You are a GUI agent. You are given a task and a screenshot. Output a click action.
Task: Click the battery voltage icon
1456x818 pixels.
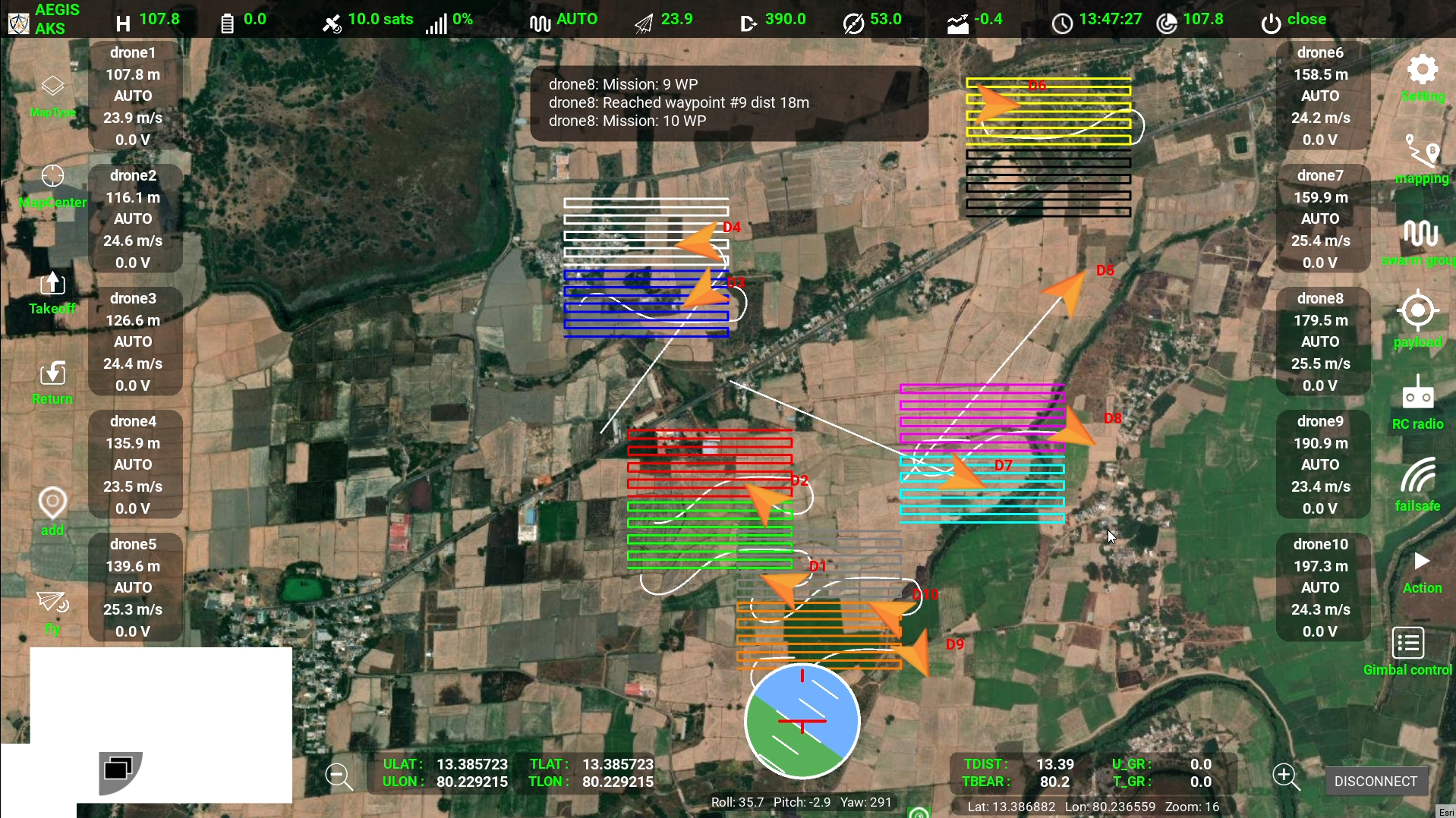(226, 23)
